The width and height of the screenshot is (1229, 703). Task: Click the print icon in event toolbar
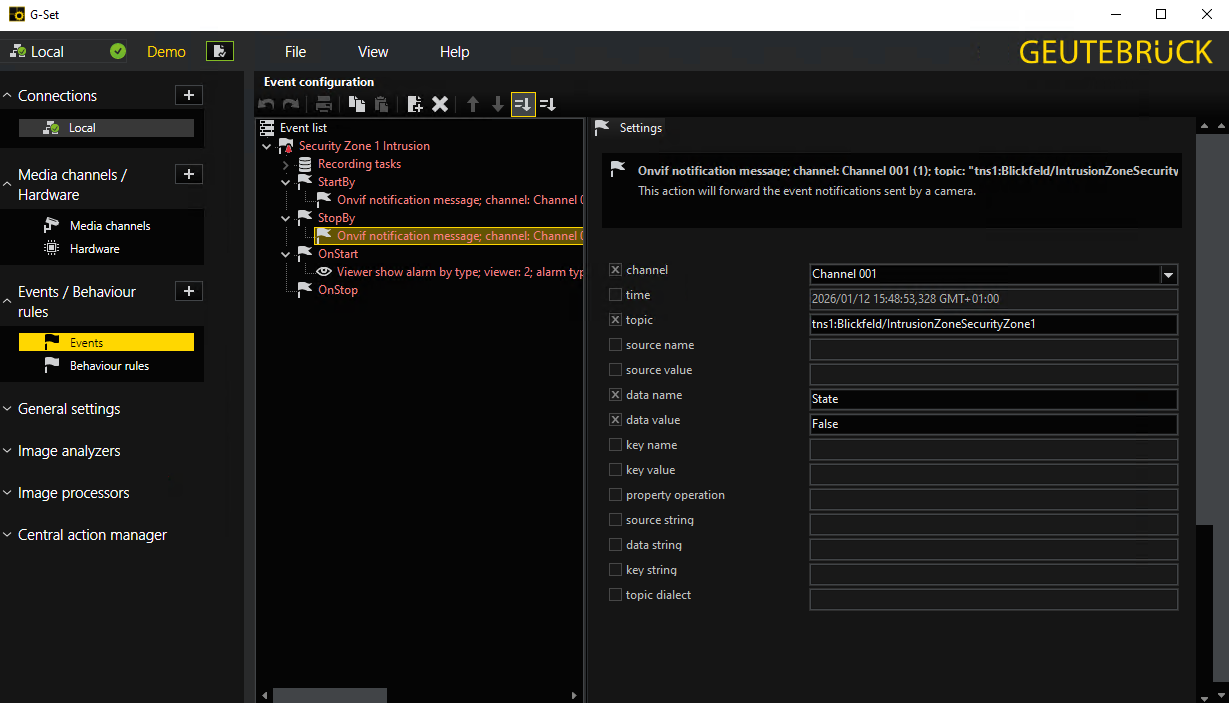coord(324,104)
